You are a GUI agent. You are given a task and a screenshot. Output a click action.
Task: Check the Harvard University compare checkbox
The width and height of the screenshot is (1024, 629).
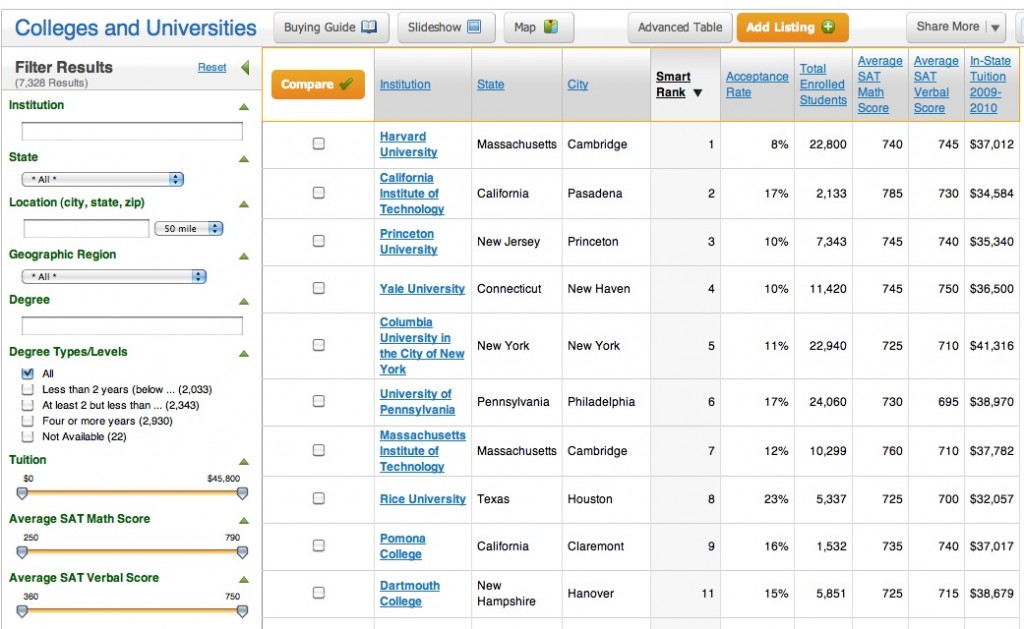(318, 144)
